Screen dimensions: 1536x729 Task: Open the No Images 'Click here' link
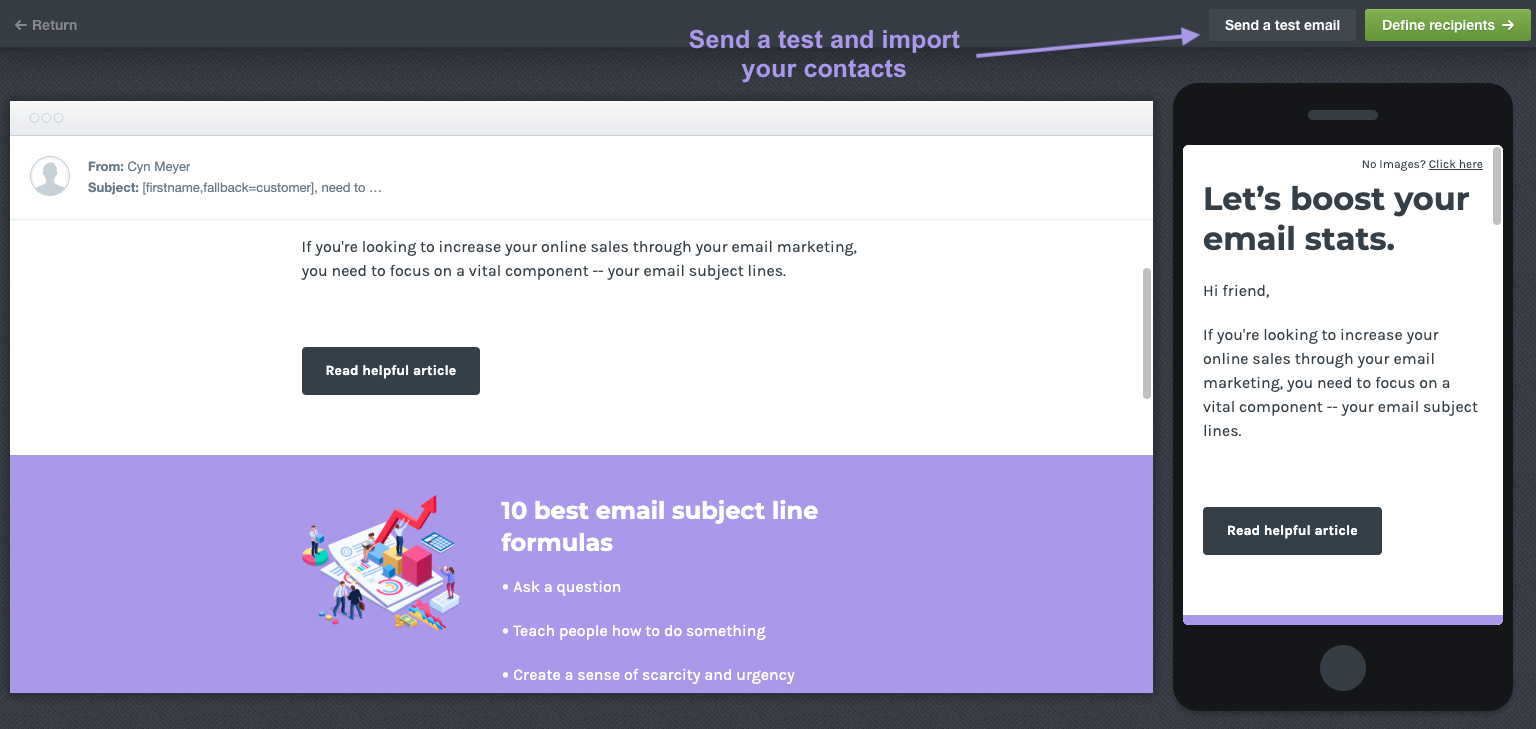(x=1455, y=163)
